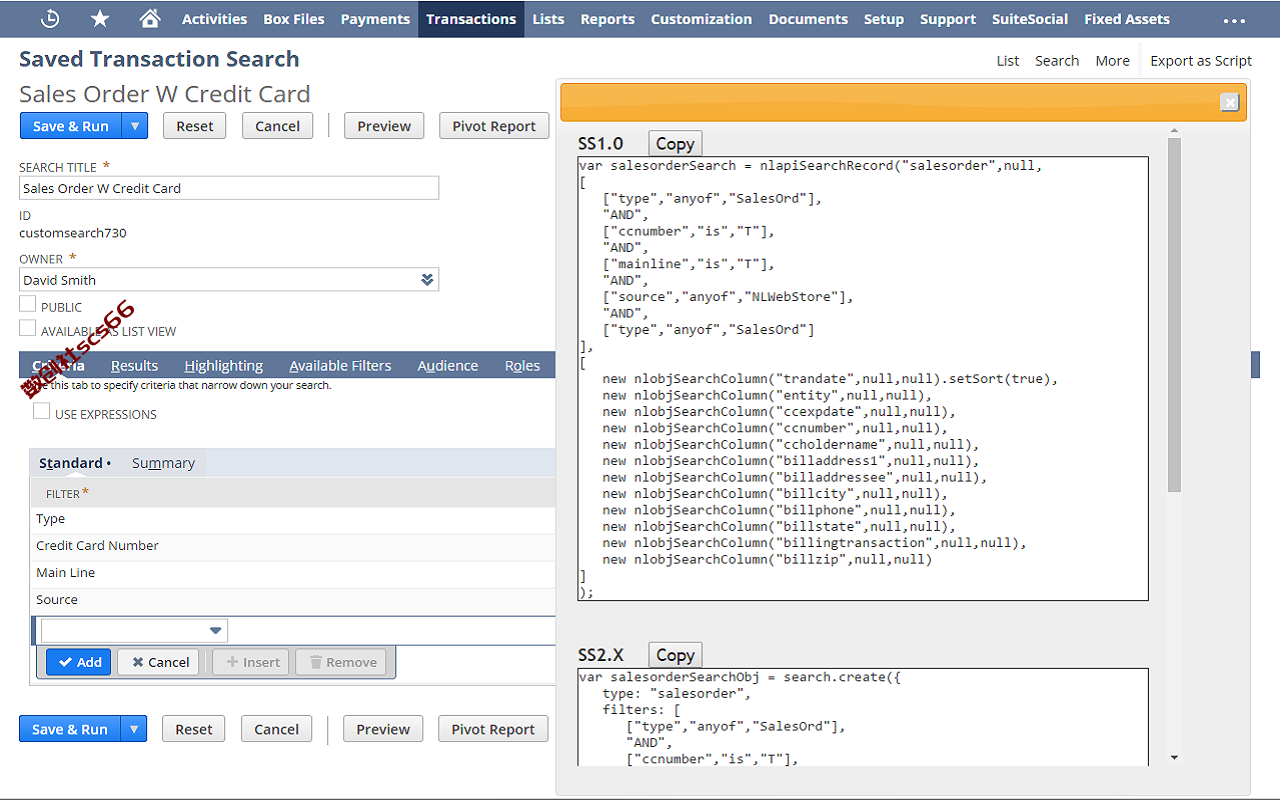This screenshot has width=1280, height=800.
Task: Open the More link
Action: tap(1112, 61)
